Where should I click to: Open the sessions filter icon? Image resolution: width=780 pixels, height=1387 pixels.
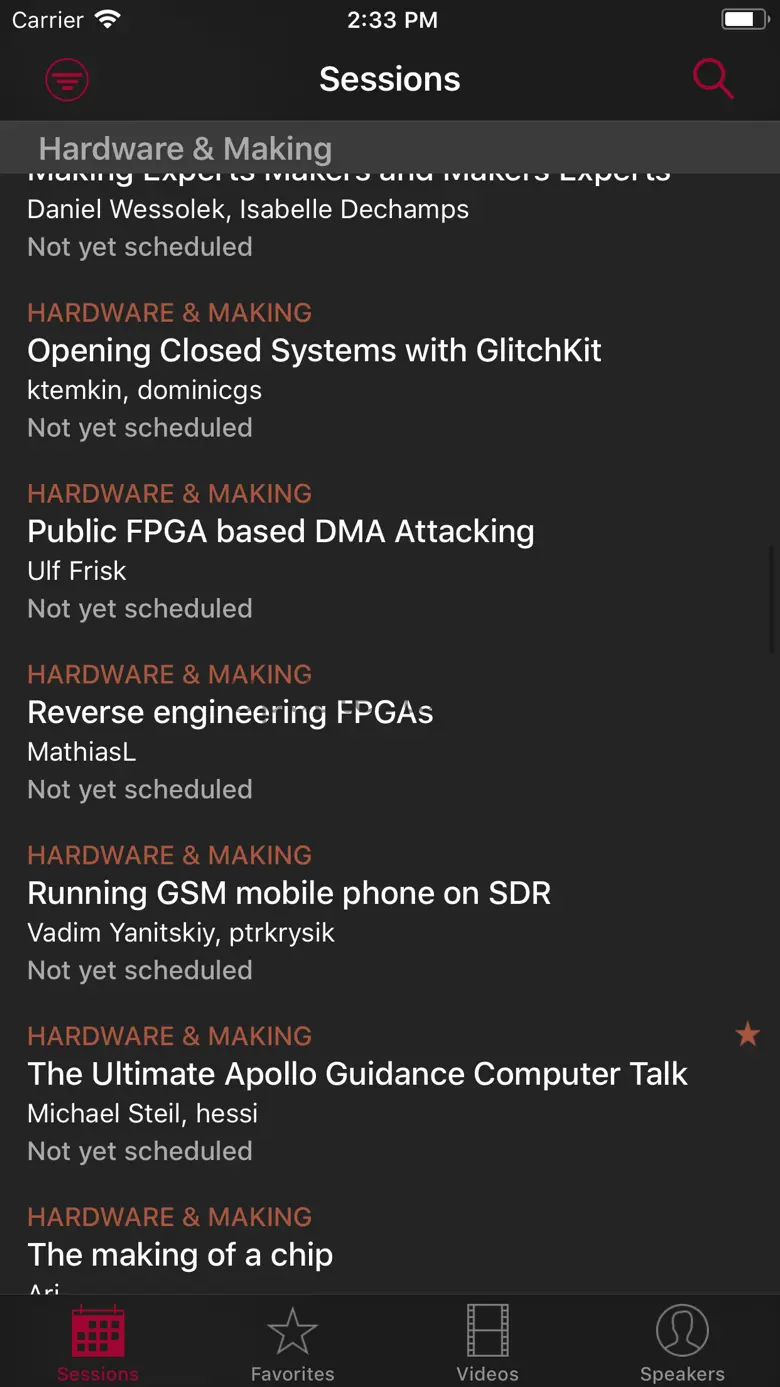pyautogui.click(x=67, y=79)
